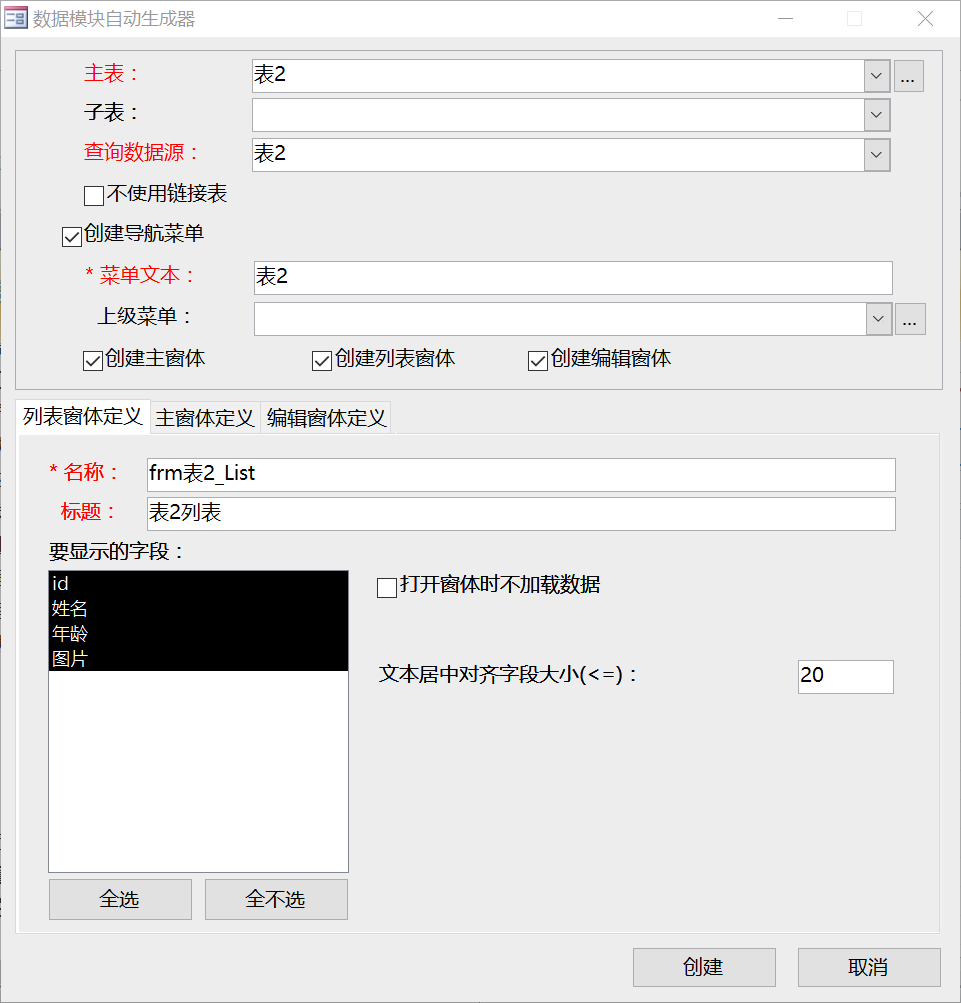961x1003 pixels.
Task: Uncheck the 创建导航菜单 checkbox
Action: coord(72,236)
